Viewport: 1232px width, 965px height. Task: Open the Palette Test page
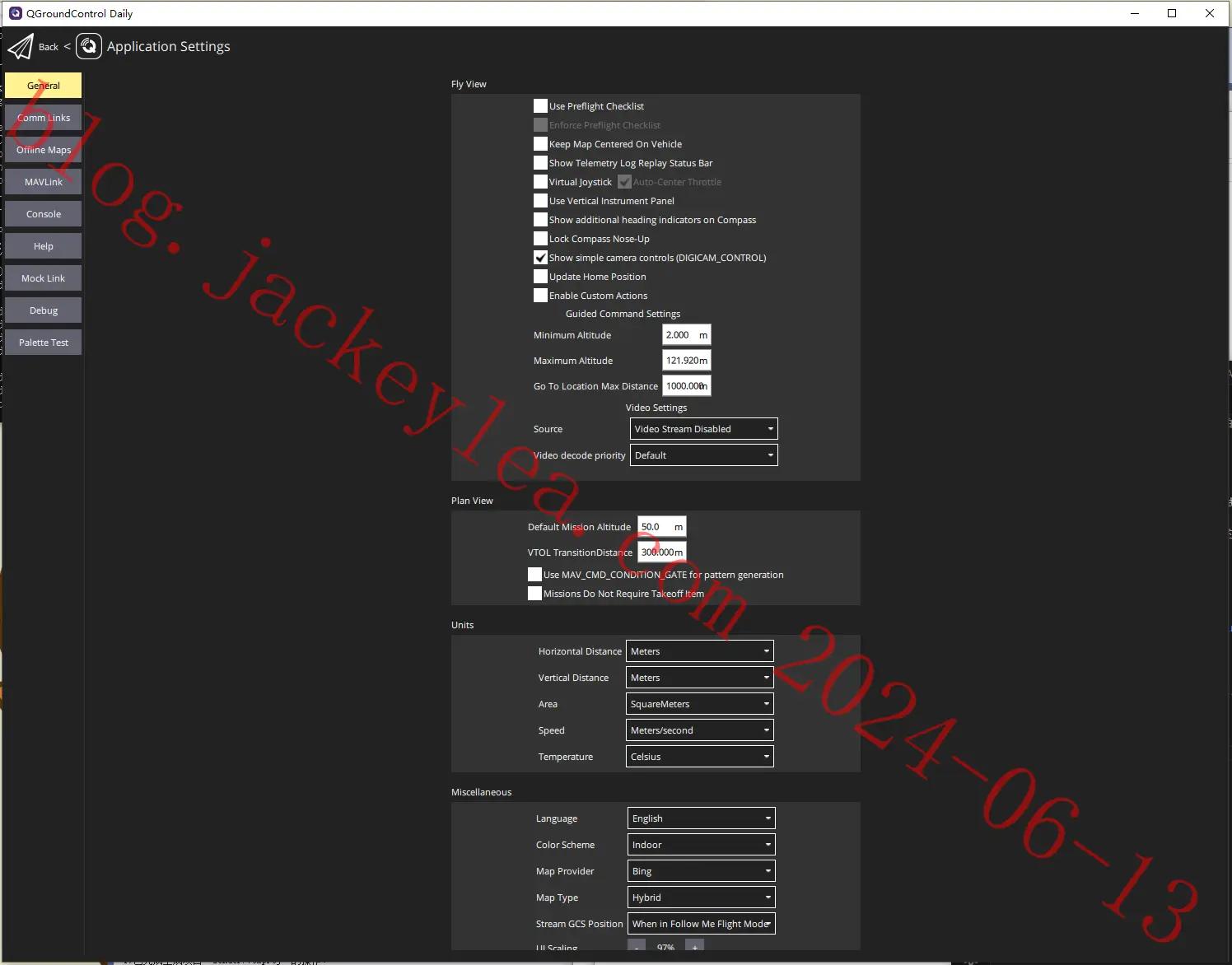pos(44,343)
